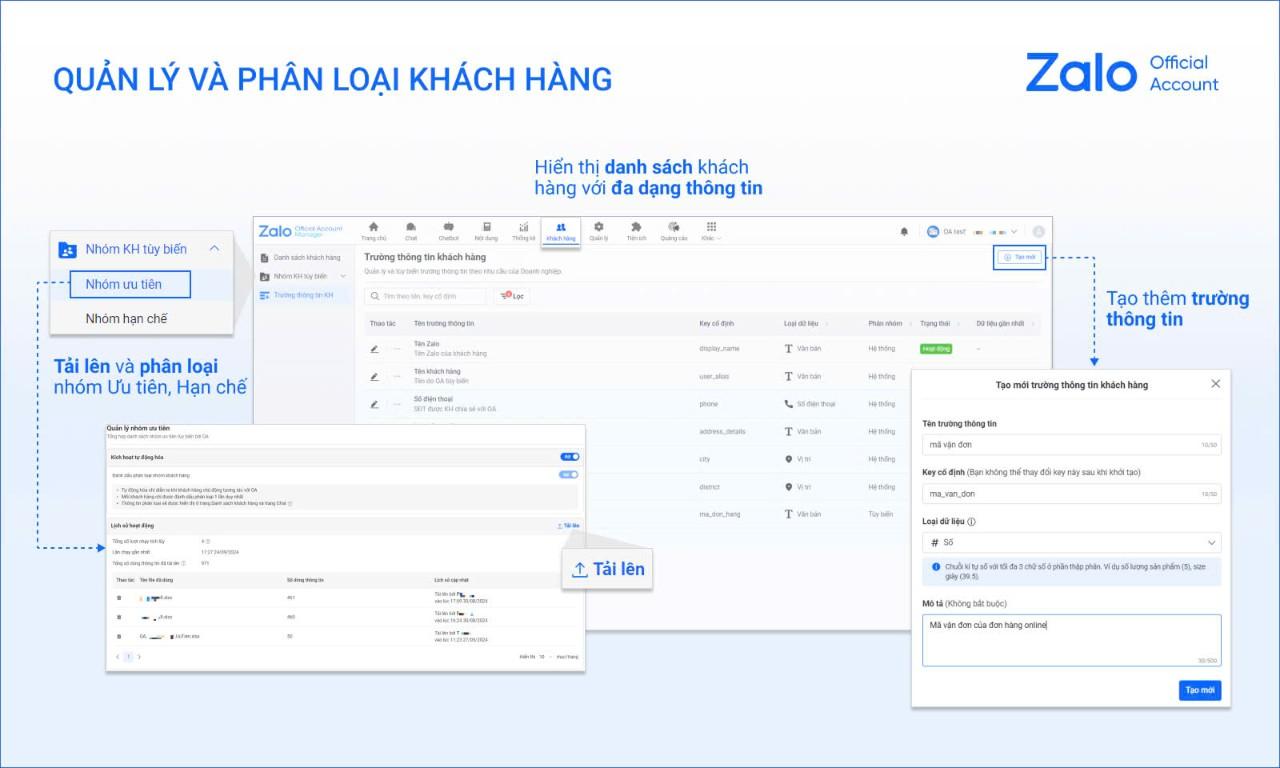The height and width of the screenshot is (768, 1280).
Task: Click the Mô tả description text area
Action: (x=1071, y=640)
